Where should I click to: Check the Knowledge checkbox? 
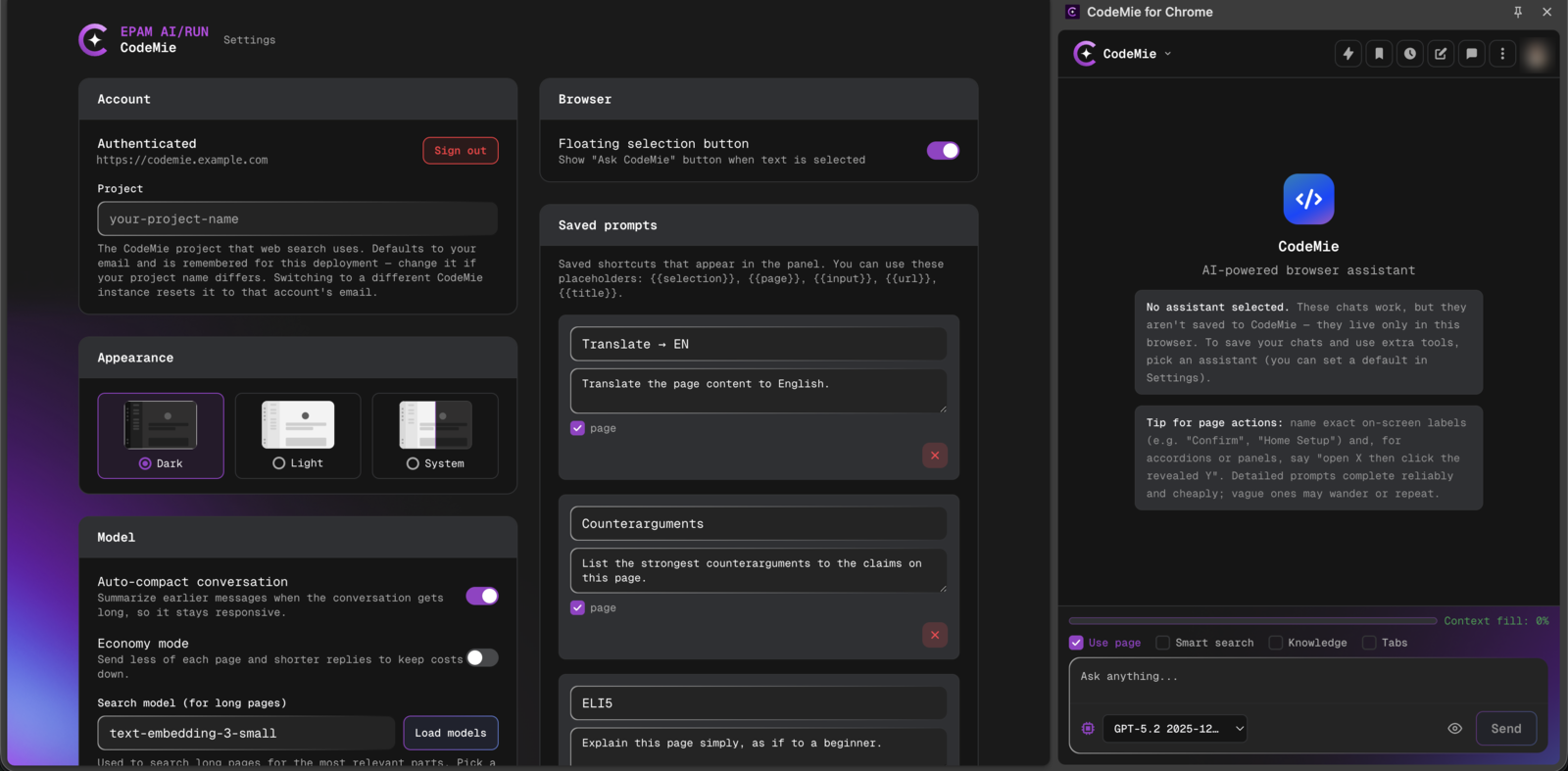(x=1275, y=643)
